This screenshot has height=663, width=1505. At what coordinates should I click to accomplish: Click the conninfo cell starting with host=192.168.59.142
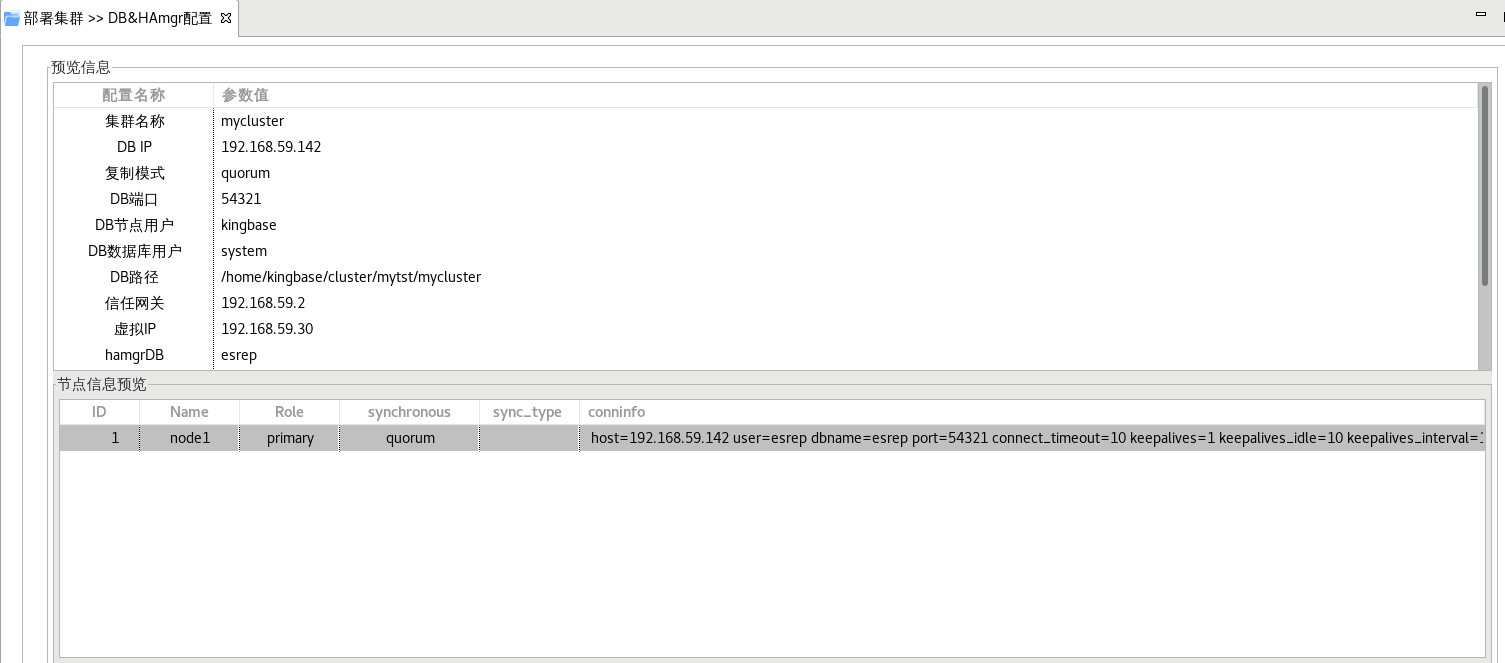point(1030,438)
